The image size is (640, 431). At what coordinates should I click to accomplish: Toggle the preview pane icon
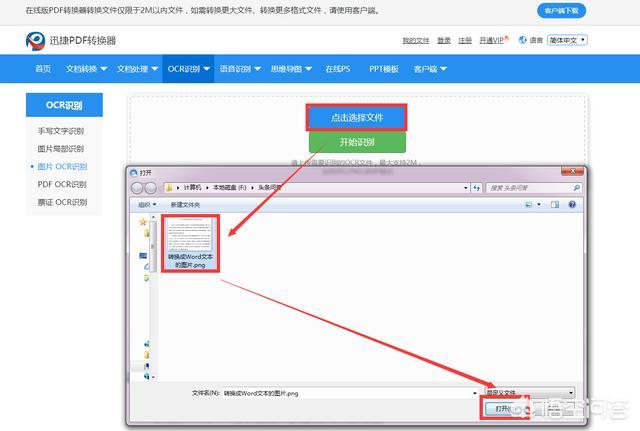(x=555, y=204)
